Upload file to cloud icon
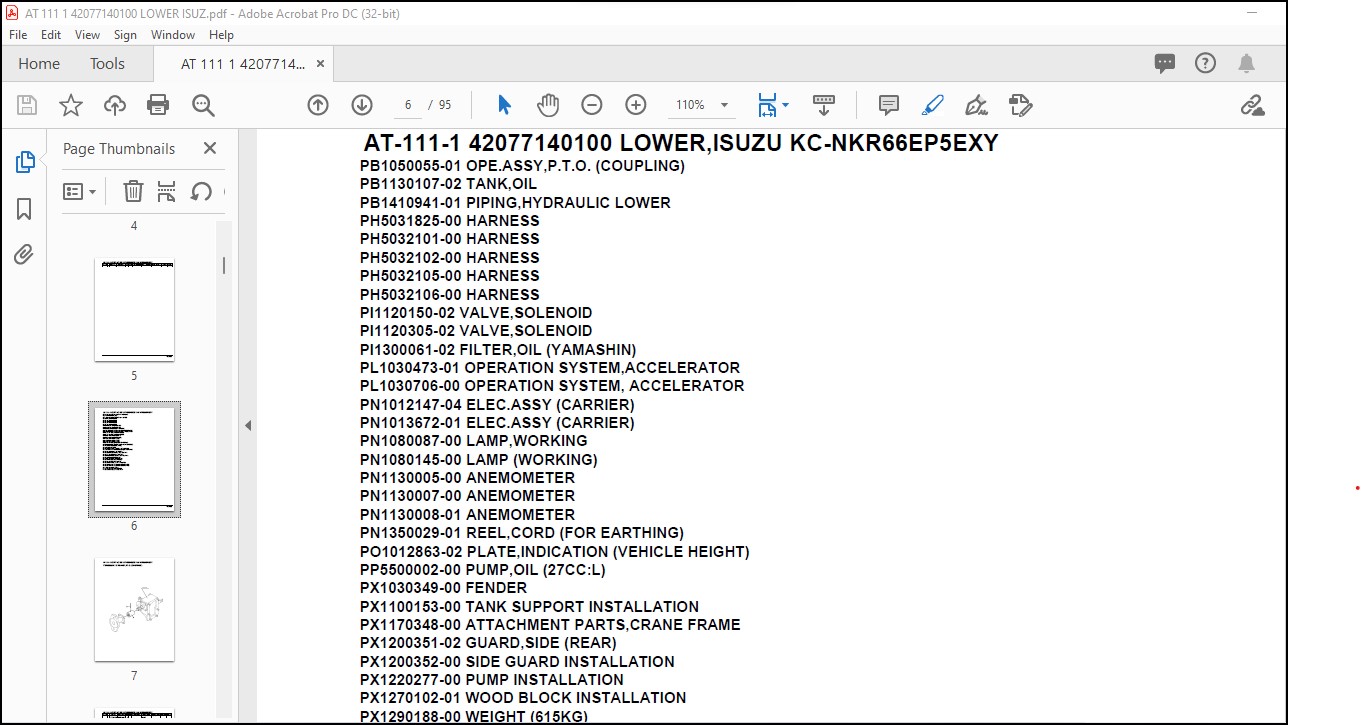The image size is (1361, 725). coord(115,105)
